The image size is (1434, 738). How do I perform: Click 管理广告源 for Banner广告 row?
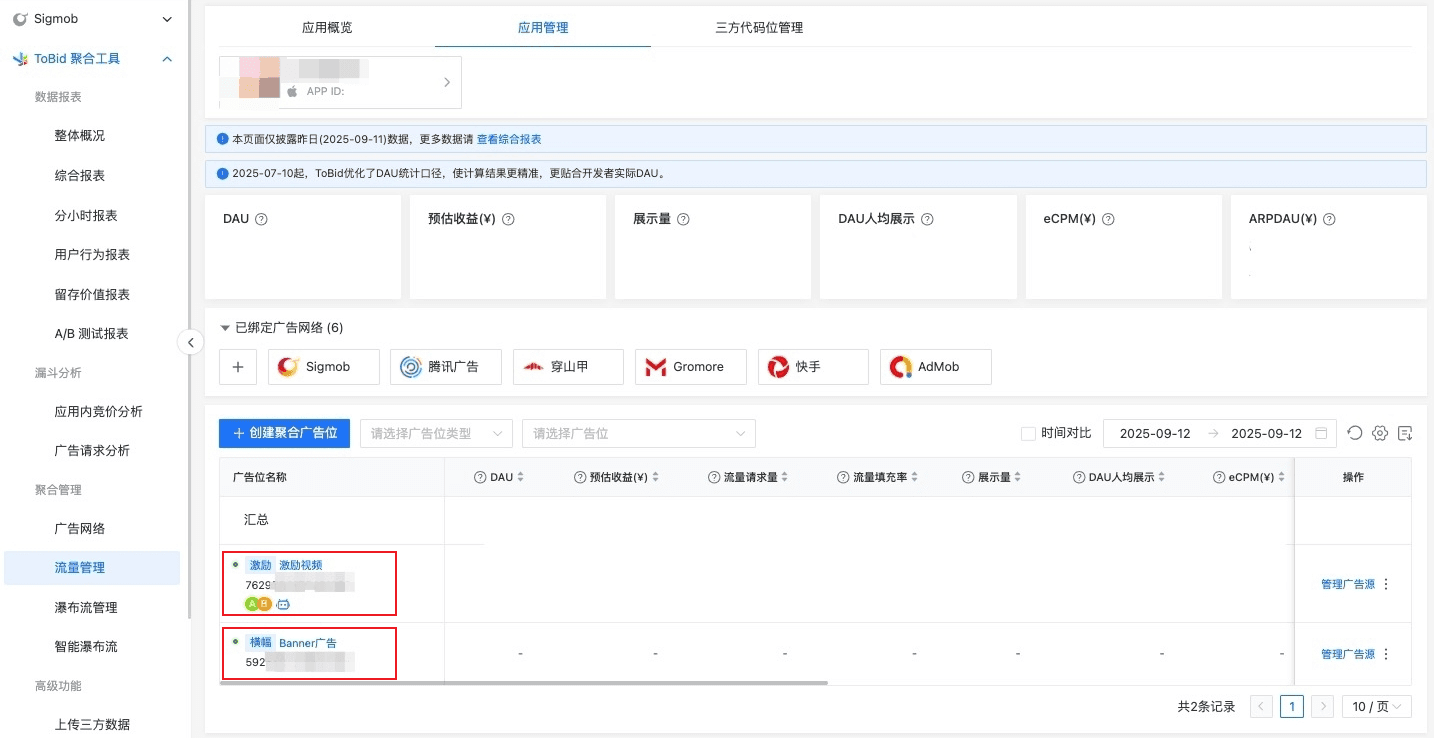tap(1348, 654)
